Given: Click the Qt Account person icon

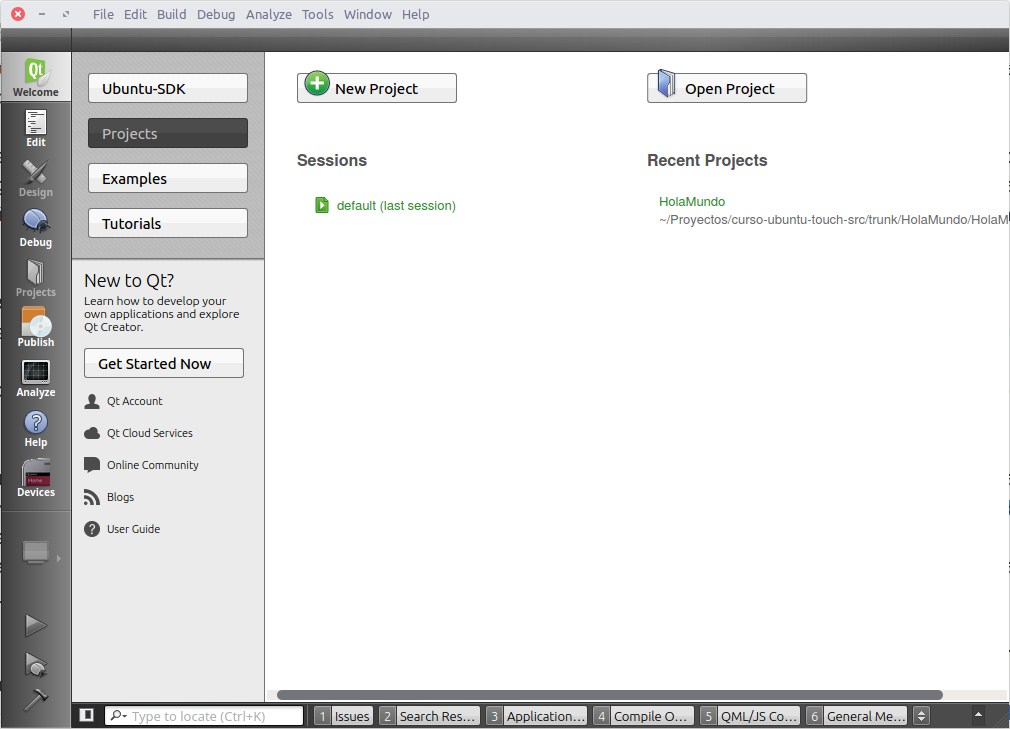Looking at the screenshot, I should coord(92,402).
